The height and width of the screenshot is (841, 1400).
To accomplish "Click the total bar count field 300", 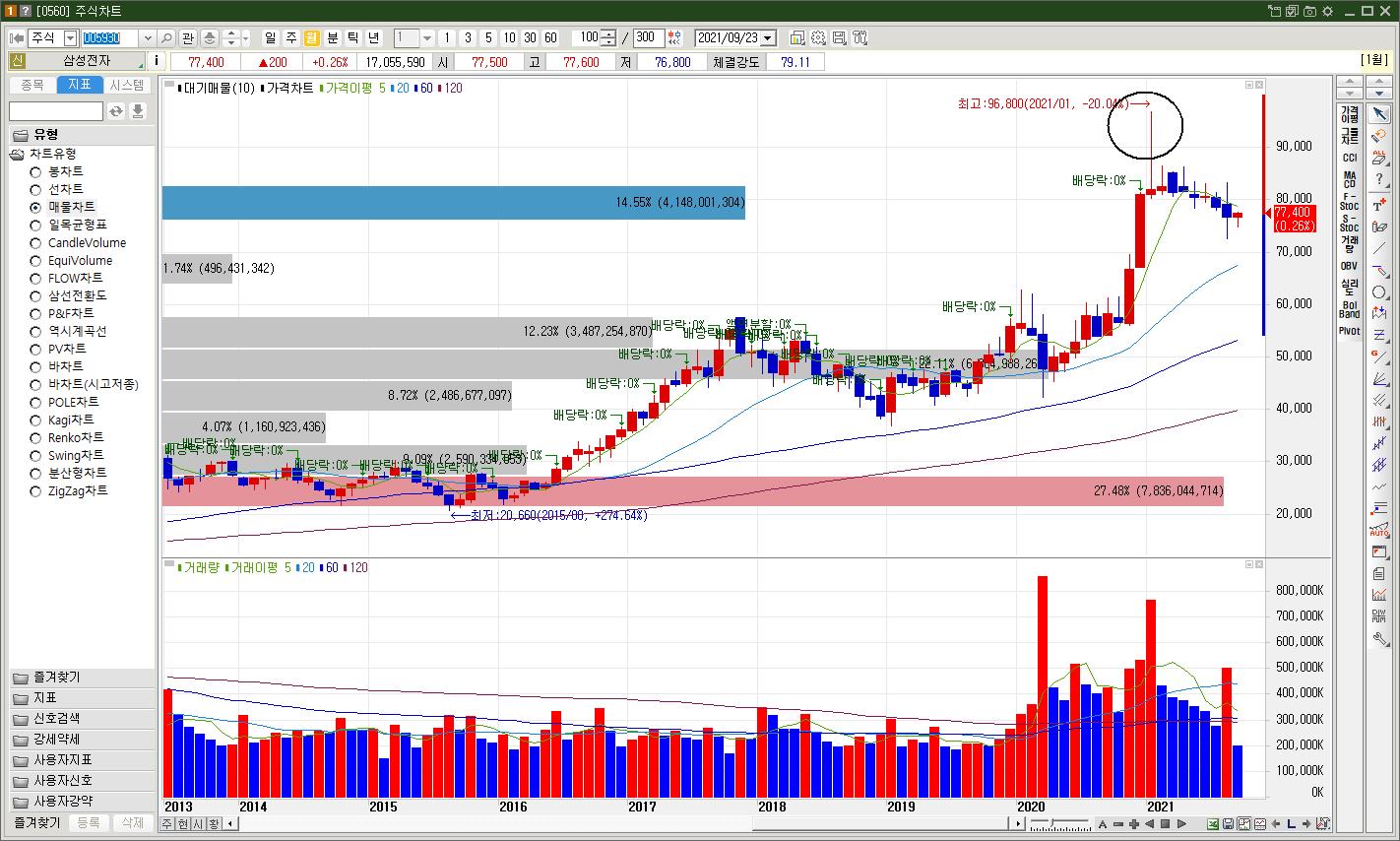I will click(x=648, y=38).
